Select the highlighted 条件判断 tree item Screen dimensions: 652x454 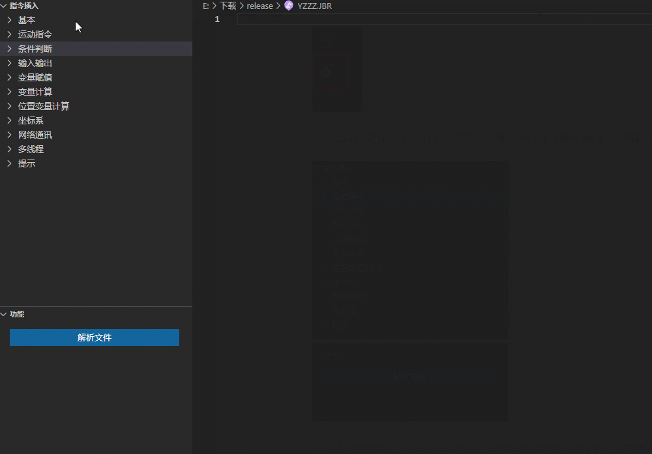96,49
